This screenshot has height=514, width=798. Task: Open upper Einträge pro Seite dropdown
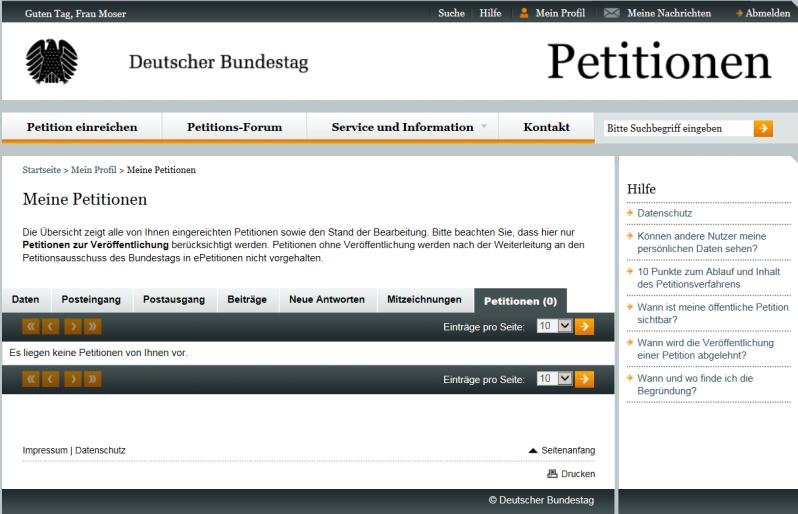pos(555,326)
